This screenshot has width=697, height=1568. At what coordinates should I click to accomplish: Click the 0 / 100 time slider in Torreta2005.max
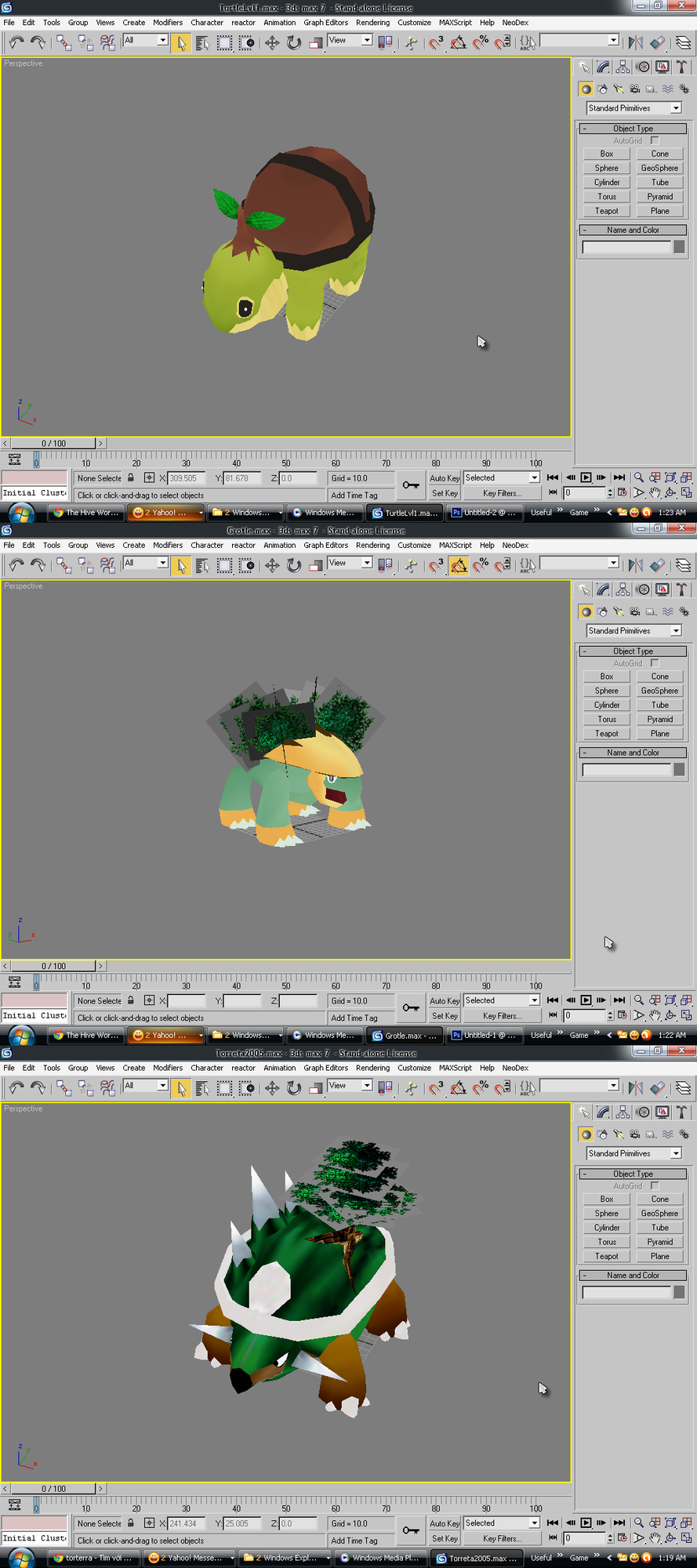(x=53, y=1489)
